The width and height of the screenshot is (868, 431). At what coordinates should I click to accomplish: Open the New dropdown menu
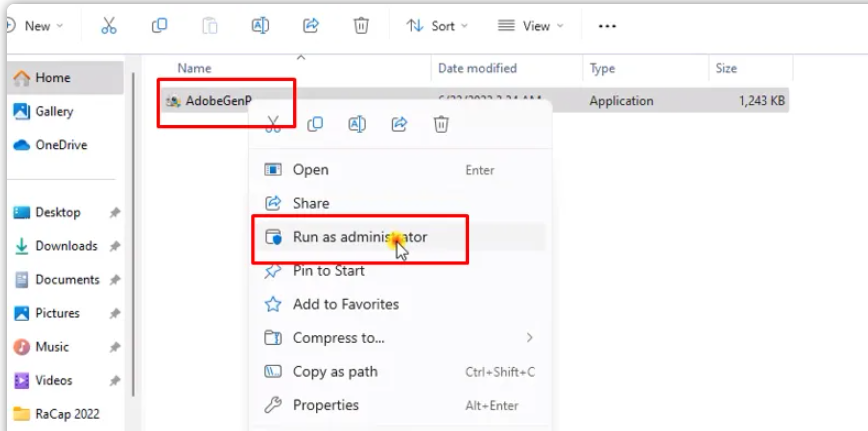tap(37, 26)
